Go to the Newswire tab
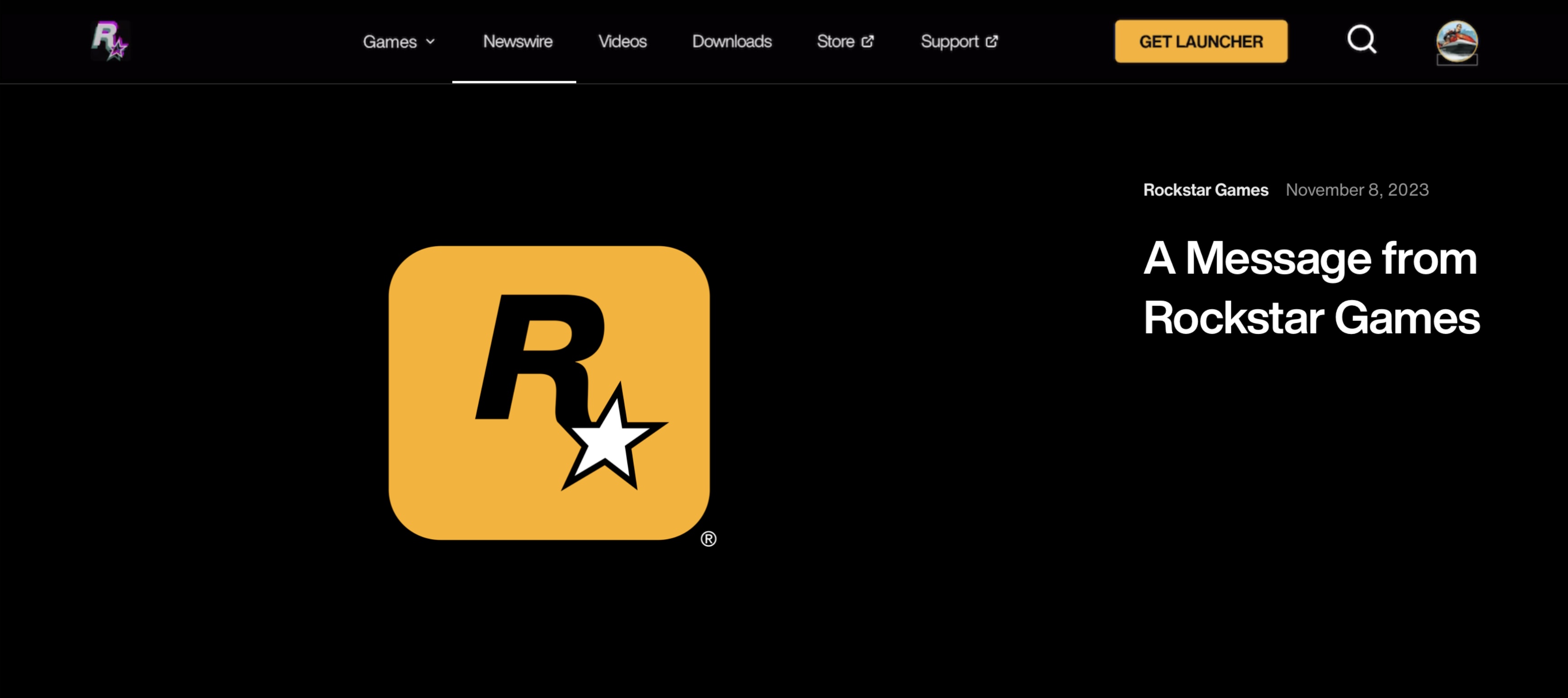 [x=517, y=41]
